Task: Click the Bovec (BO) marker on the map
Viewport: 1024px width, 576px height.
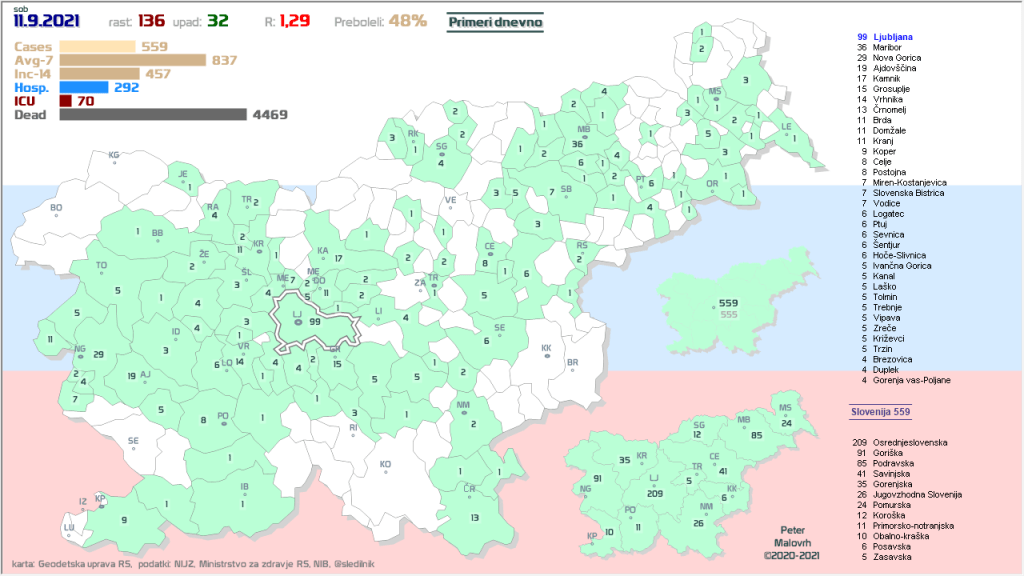Action: click(x=56, y=215)
